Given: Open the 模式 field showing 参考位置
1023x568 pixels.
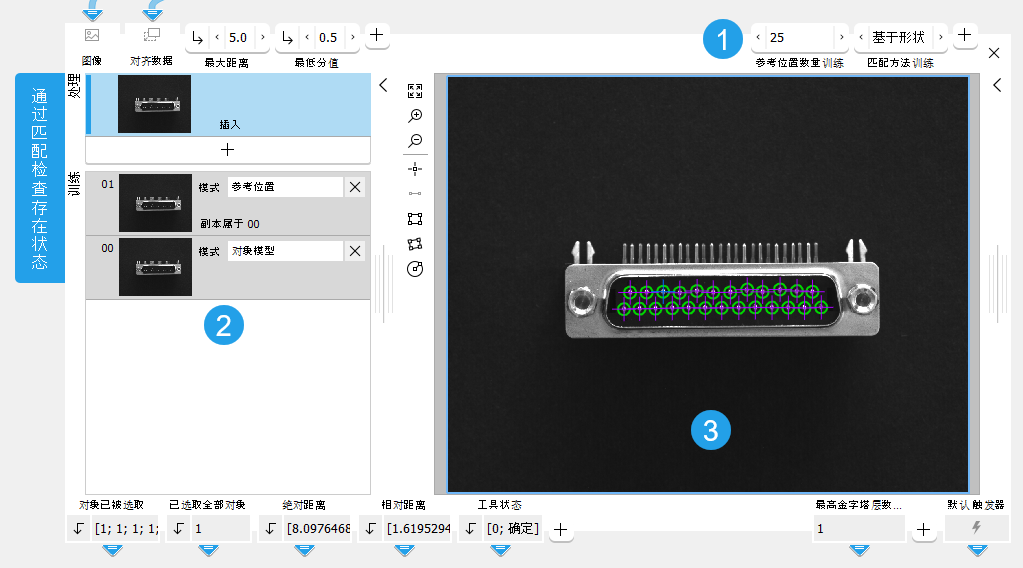Looking at the screenshot, I should [285, 187].
